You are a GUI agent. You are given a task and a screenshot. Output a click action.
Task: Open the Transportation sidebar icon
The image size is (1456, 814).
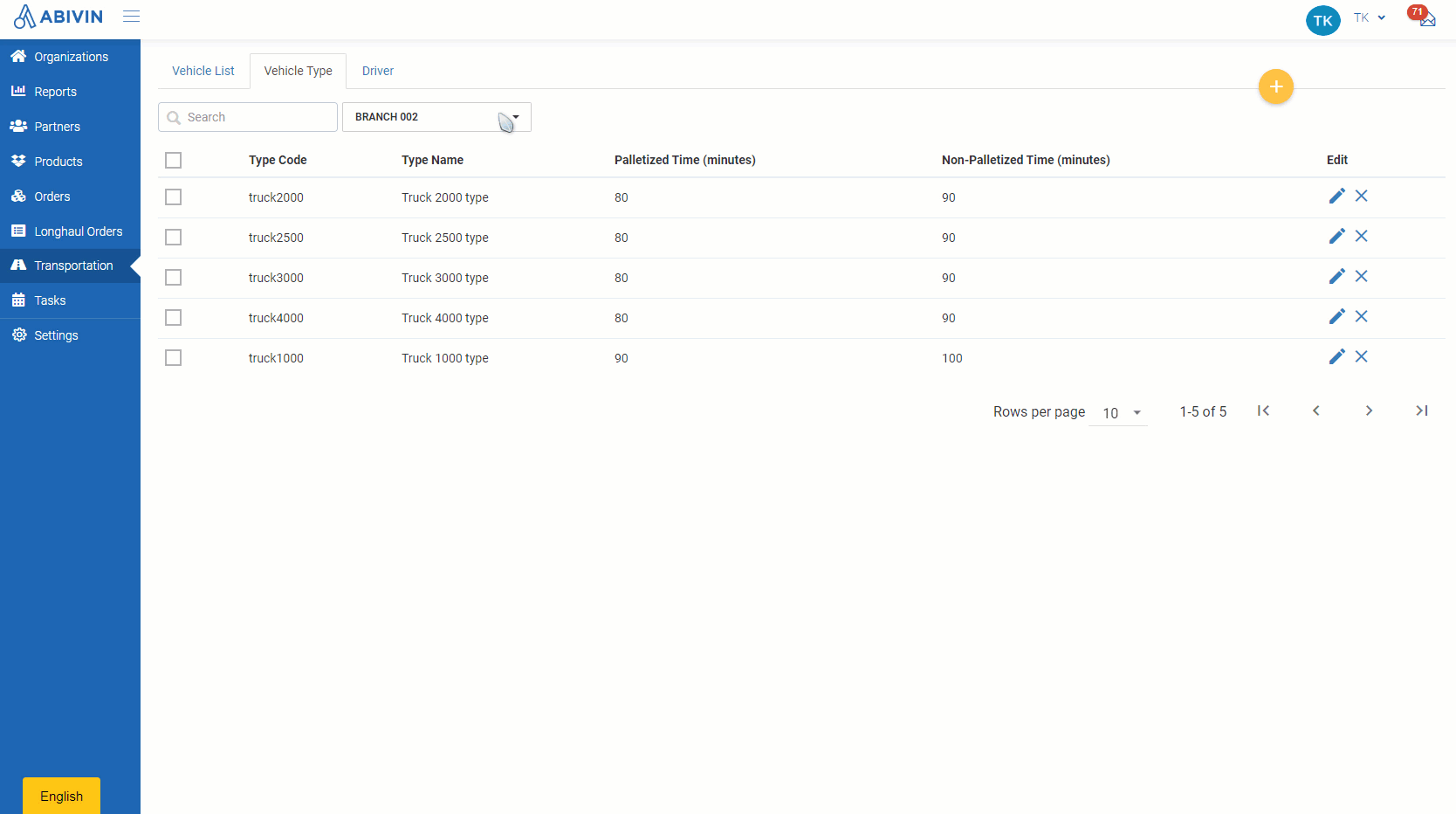click(19, 266)
